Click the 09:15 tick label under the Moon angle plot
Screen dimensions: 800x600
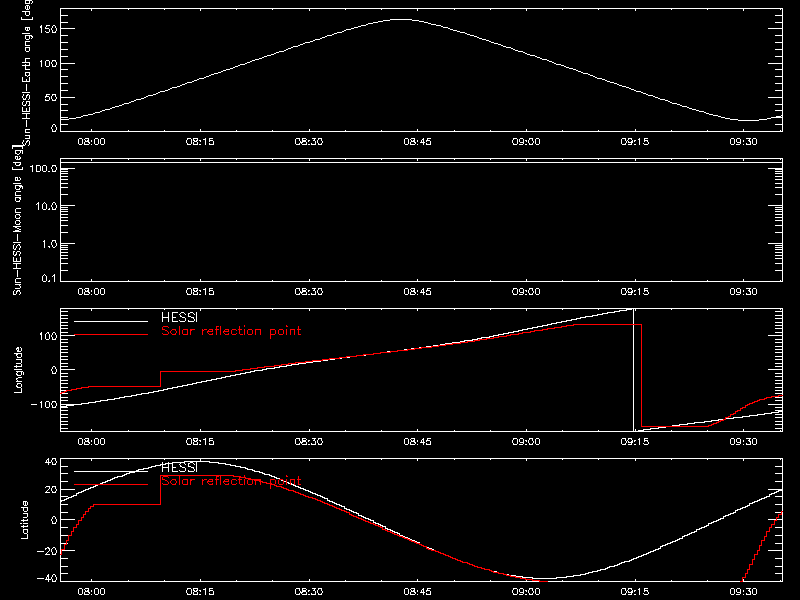point(635,292)
